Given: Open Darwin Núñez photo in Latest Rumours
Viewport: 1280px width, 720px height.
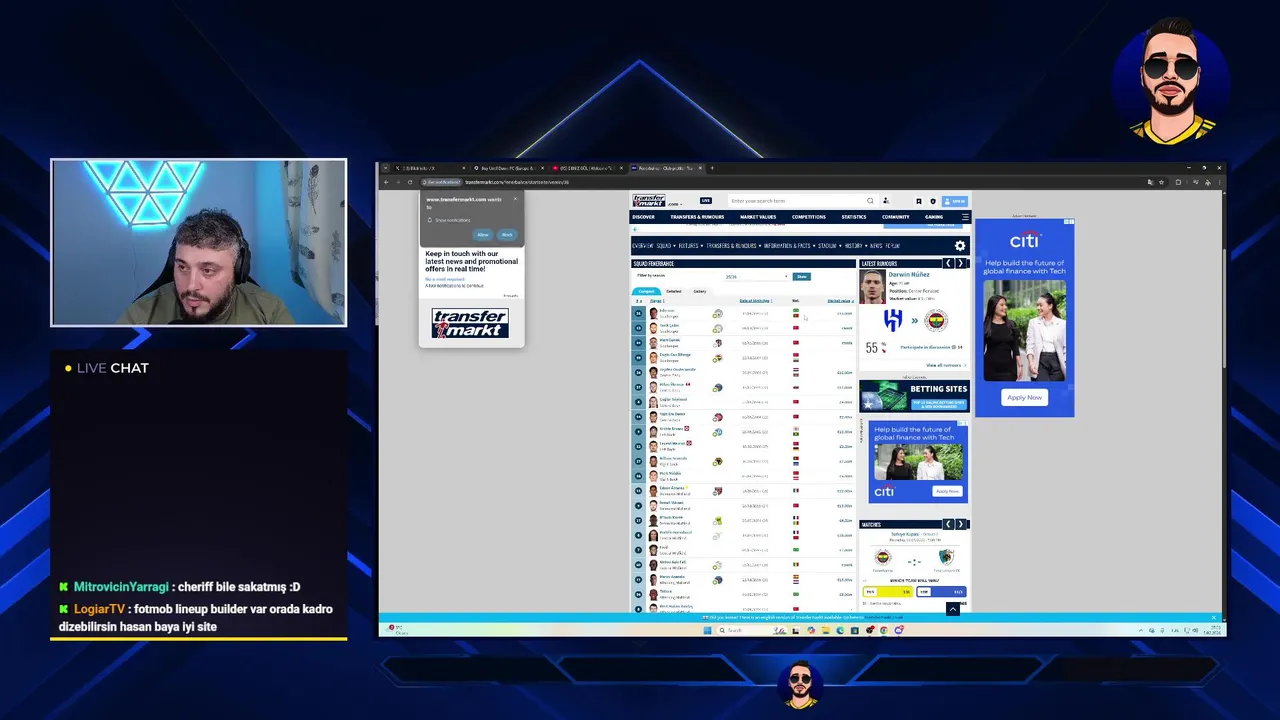Looking at the screenshot, I should [x=873, y=286].
